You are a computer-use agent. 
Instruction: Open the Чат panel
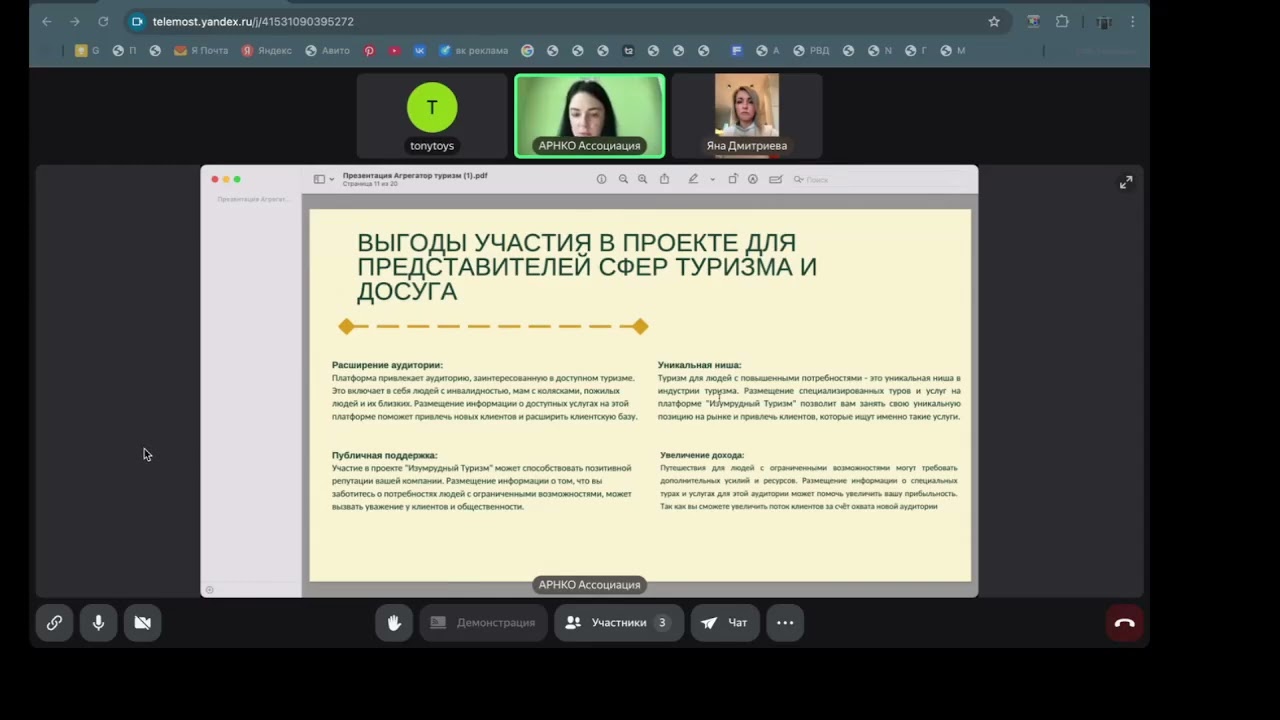[725, 622]
